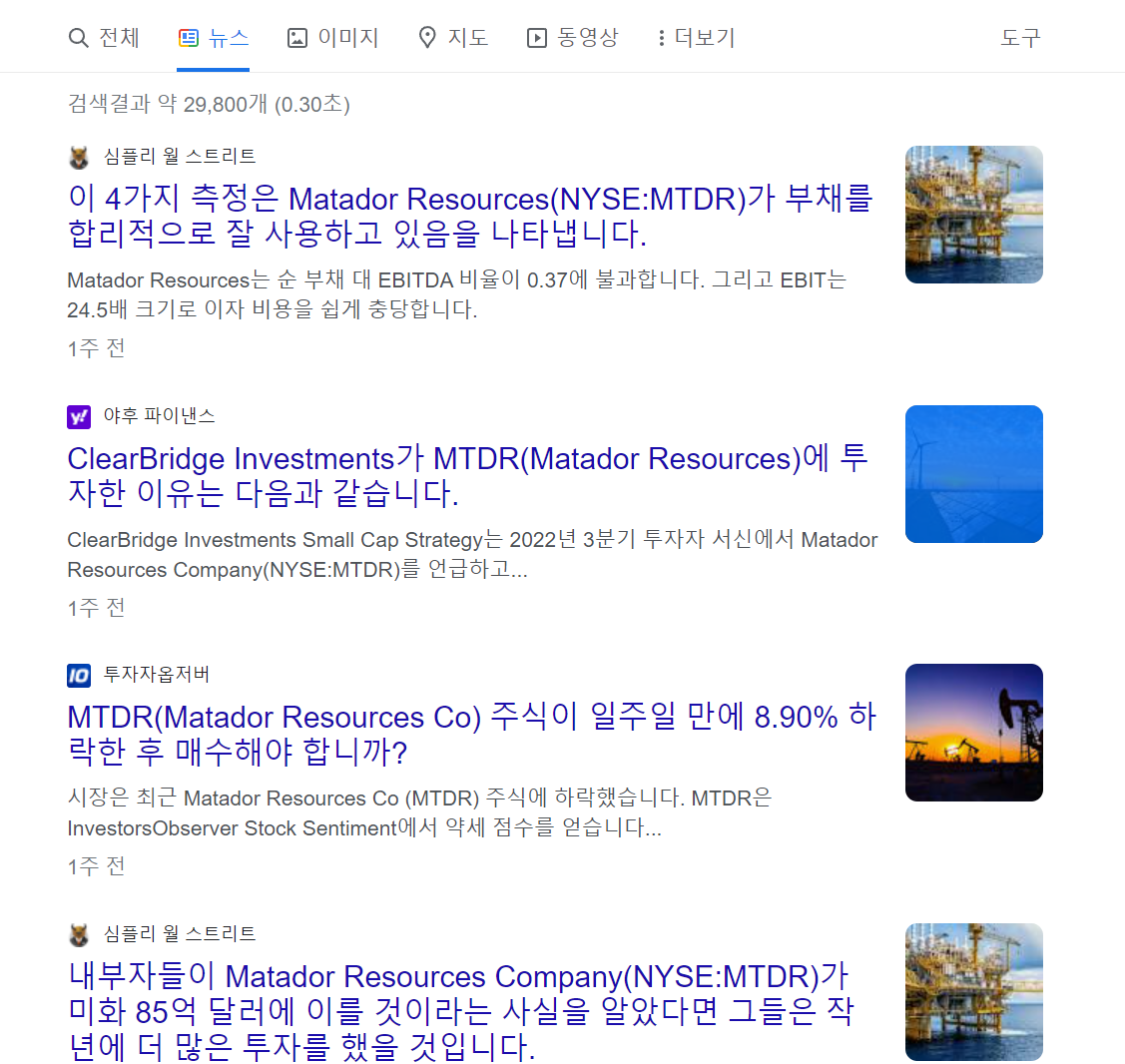Click 1주 전 timestamp under InvestorsObserver snippet
This screenshot has height=1064, width=1125.
point(96,866)
